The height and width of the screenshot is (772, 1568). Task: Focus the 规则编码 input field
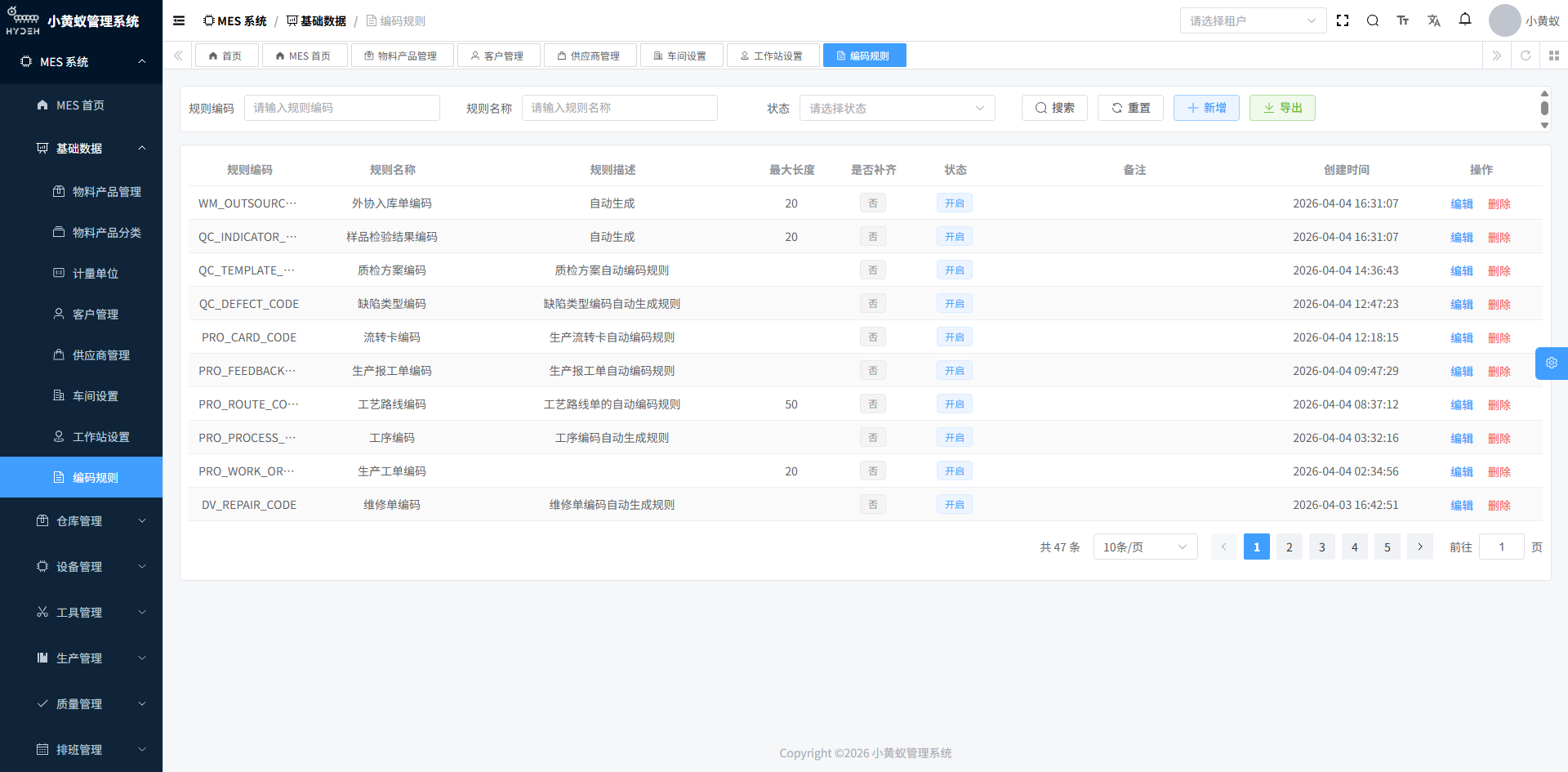[342, 108]
